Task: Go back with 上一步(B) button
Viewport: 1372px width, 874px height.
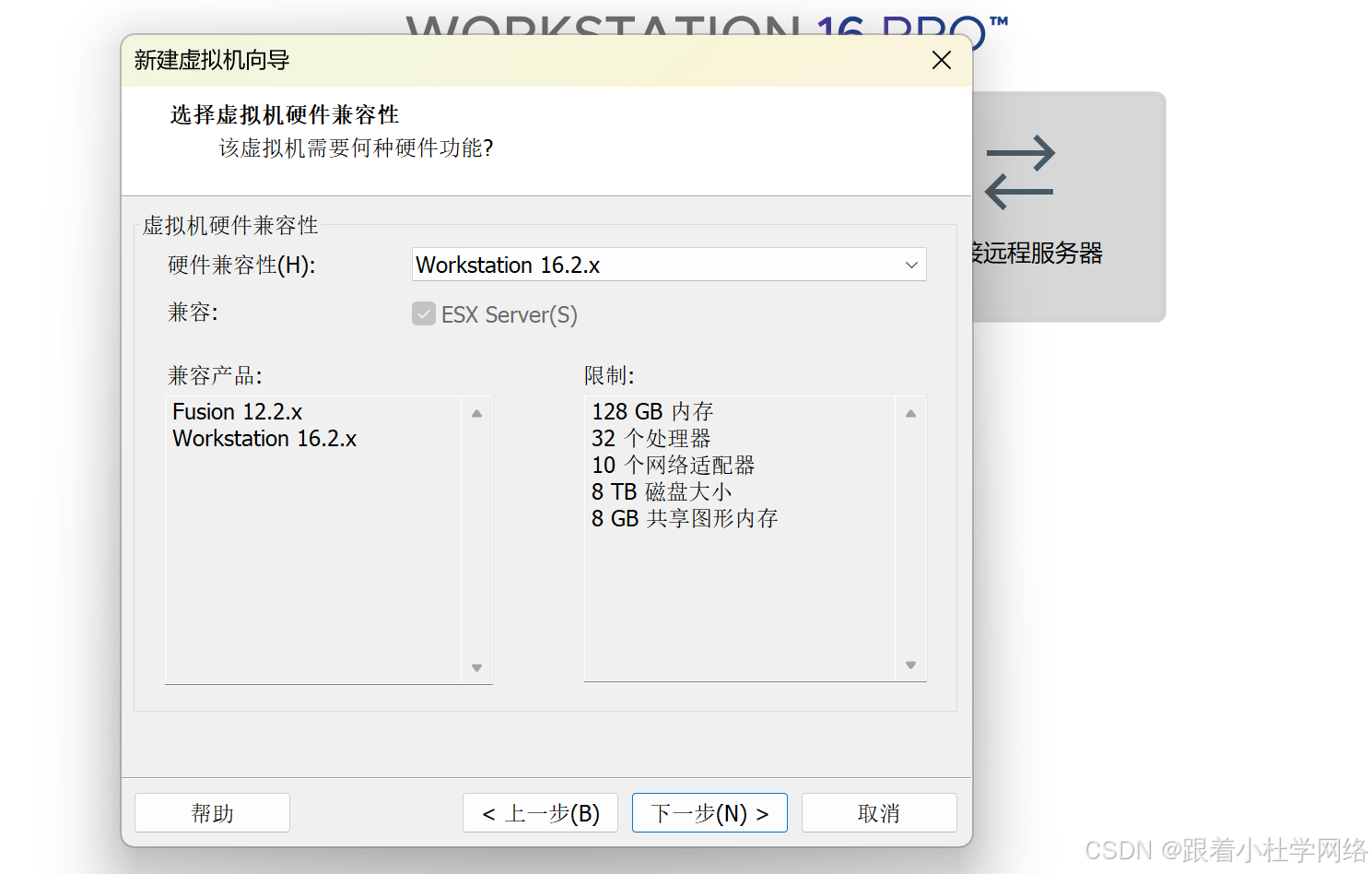Action: 540,813
